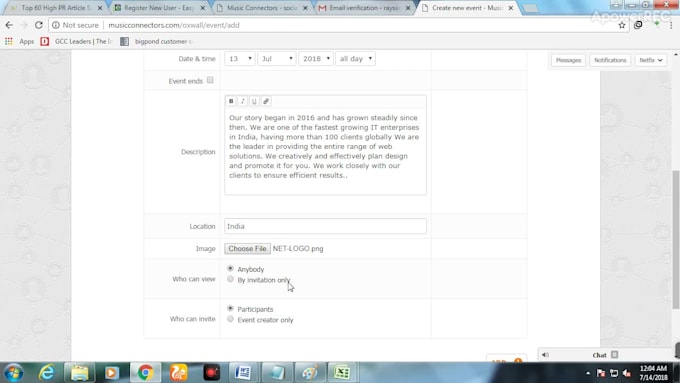Bookmark this page with star icon
The image size is (680, 383).
tap(622, 25)
